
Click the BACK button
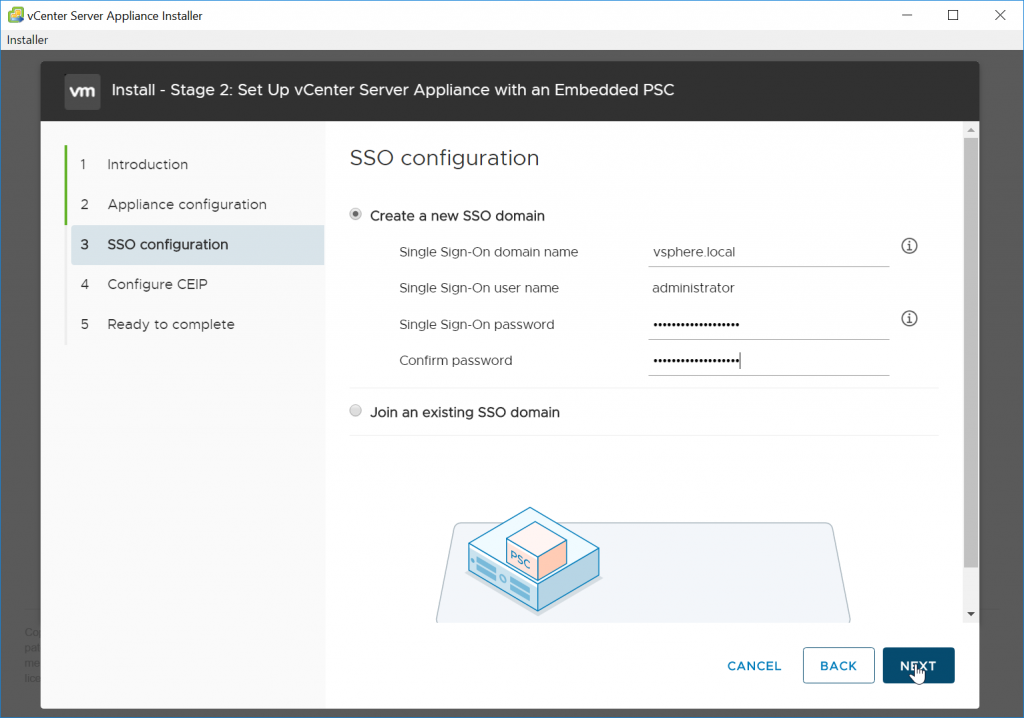(x=839, y=665)
